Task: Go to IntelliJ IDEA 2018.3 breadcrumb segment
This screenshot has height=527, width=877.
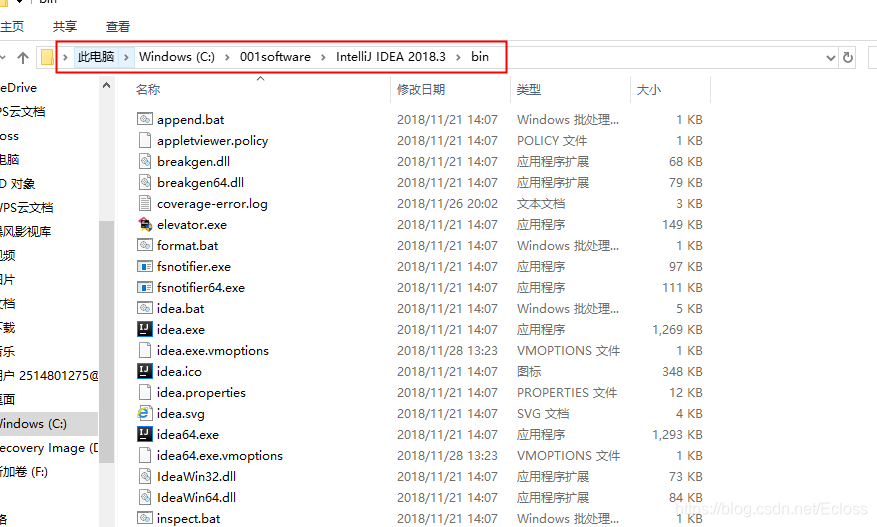Action: click(391, 57)
